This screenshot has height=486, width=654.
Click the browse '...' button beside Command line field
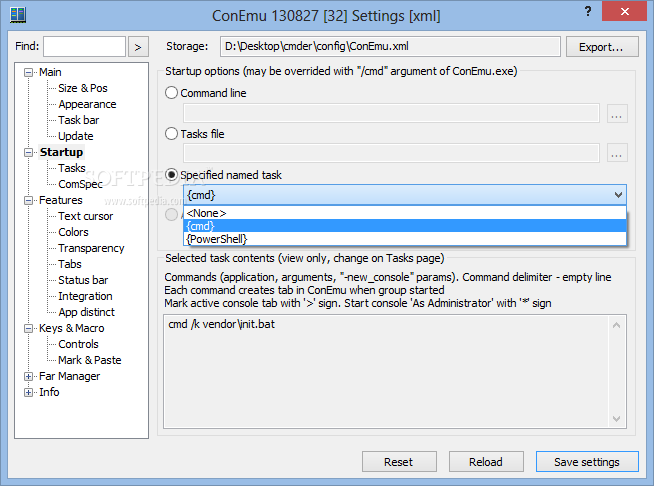coord(617,113)
